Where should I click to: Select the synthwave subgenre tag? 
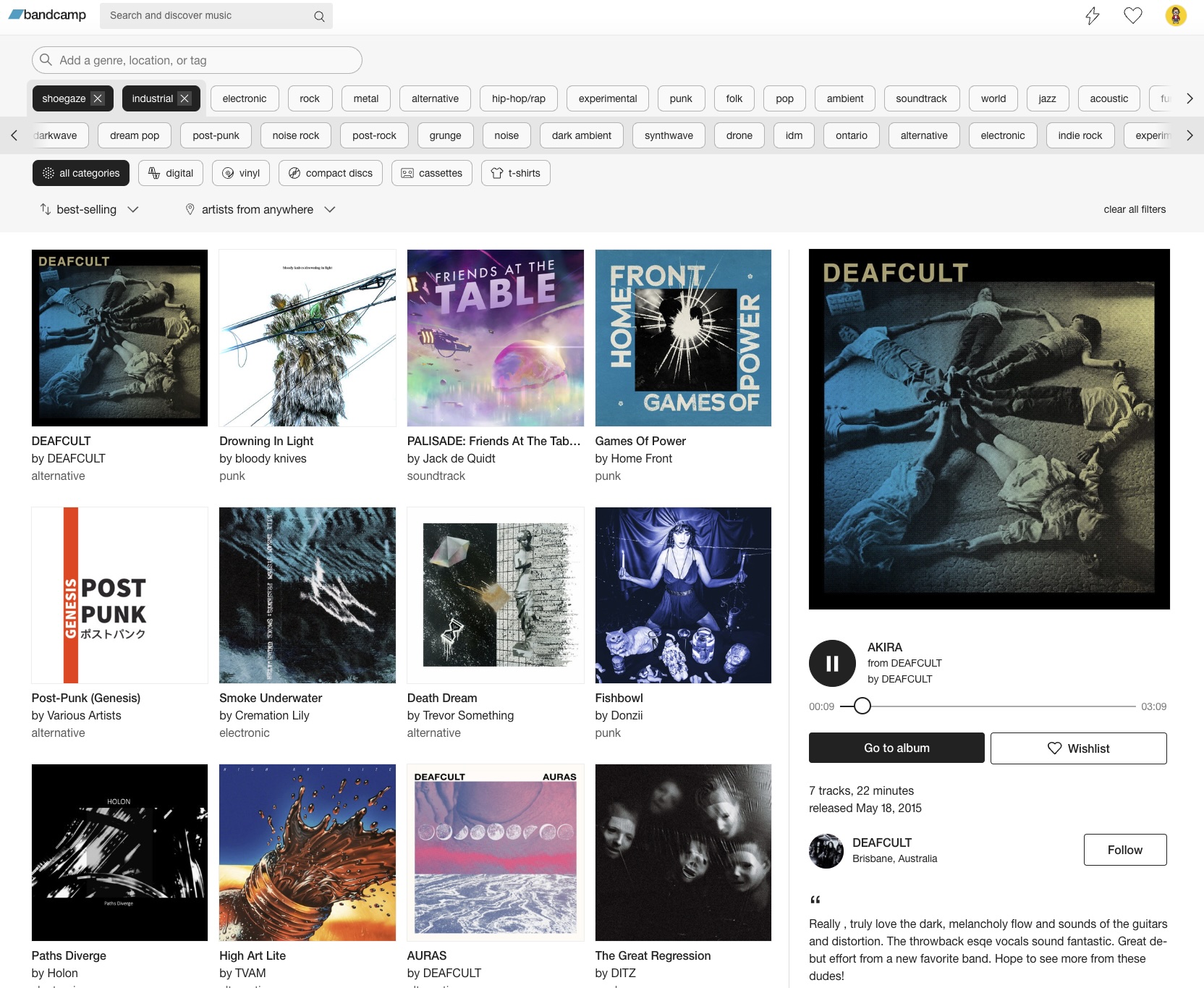669,135
